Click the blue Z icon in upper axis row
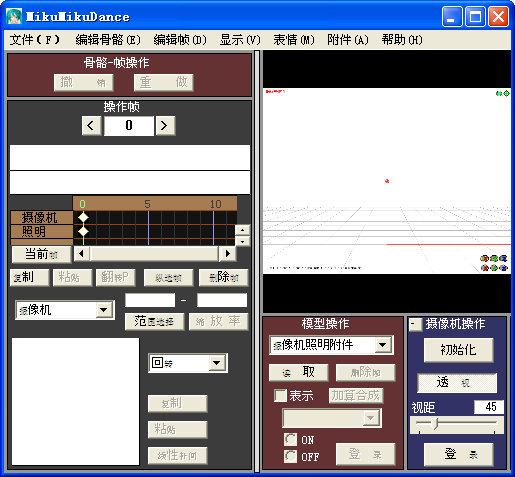The width and height of the screenshot is (515, 477). pyautogui.click(x=503, y=258)
